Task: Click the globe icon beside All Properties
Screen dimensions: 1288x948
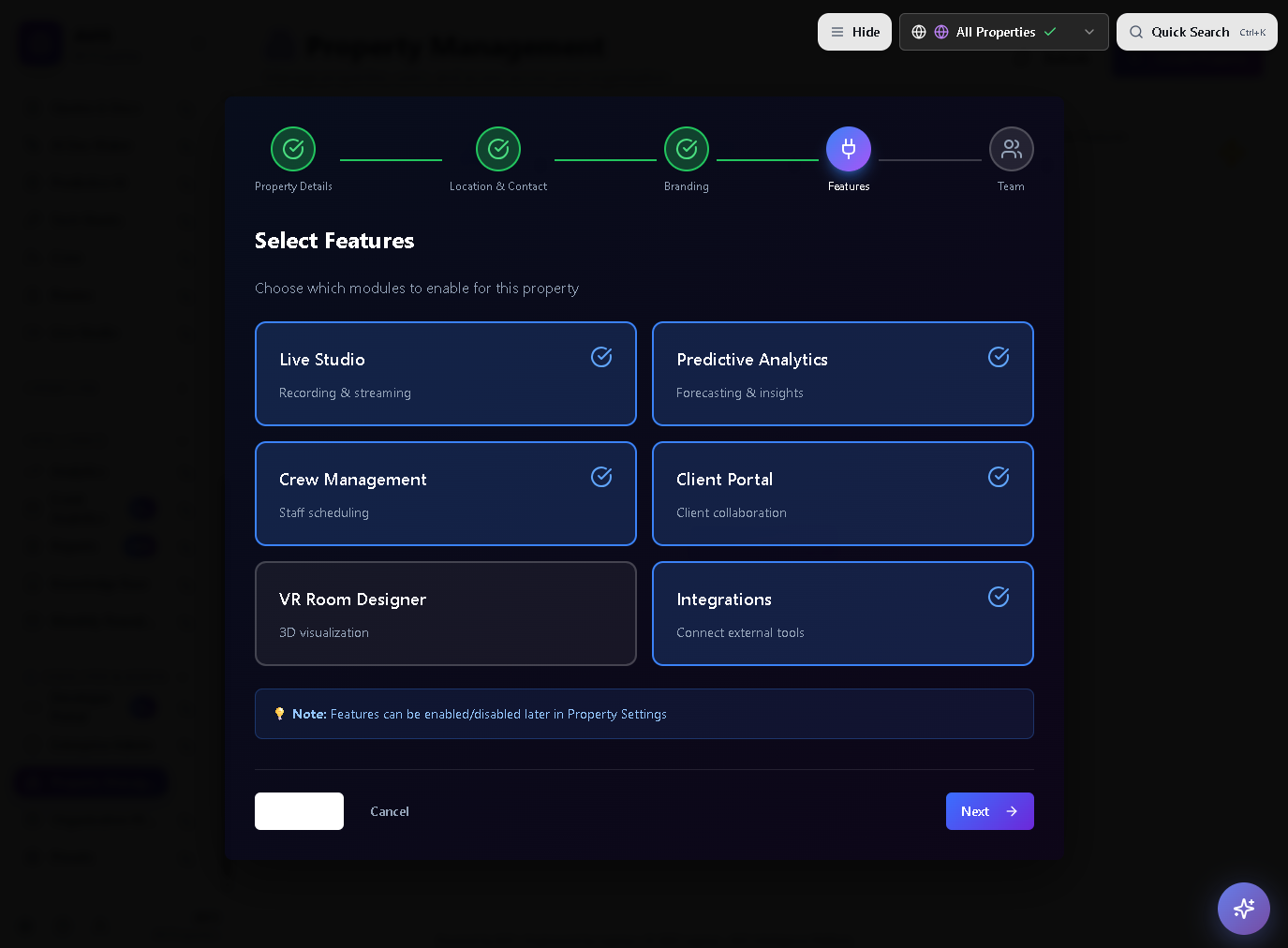Action: tap(919, 32)
